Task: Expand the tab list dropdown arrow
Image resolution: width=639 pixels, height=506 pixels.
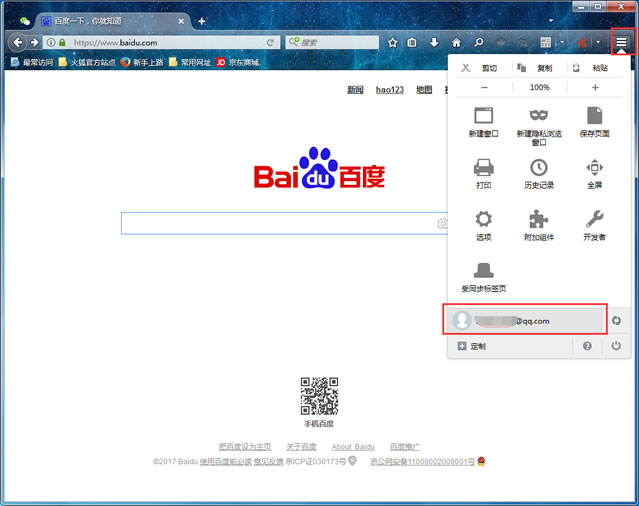Action: 551,21
